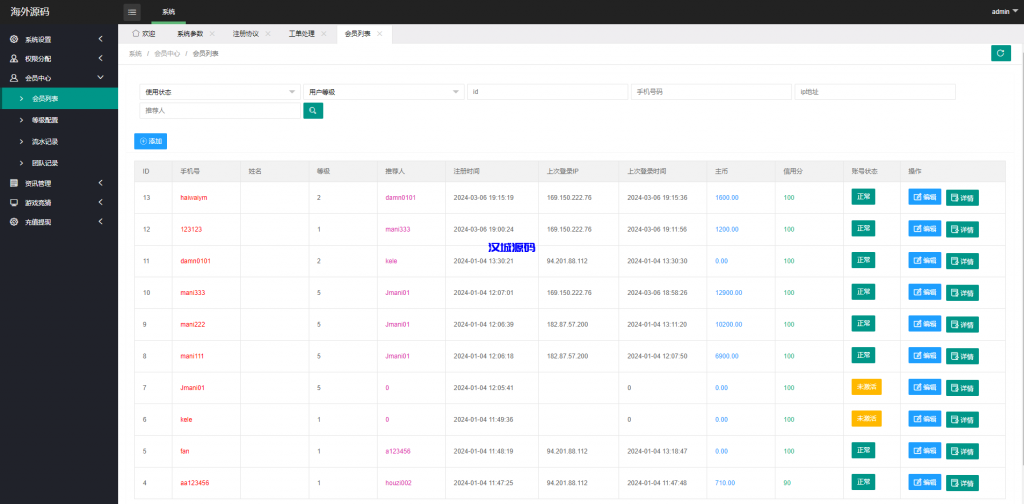
Task: Toggle 未激活 status for user kele
Action: [866, 419]
